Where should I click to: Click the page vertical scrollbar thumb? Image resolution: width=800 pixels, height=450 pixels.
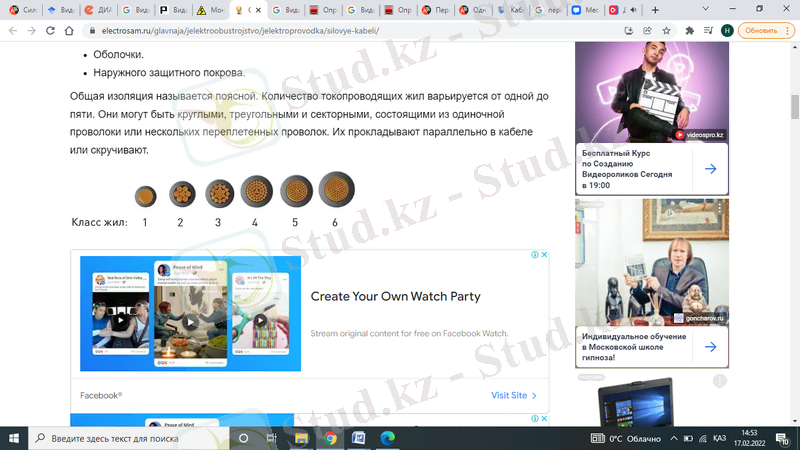point(795,107)
